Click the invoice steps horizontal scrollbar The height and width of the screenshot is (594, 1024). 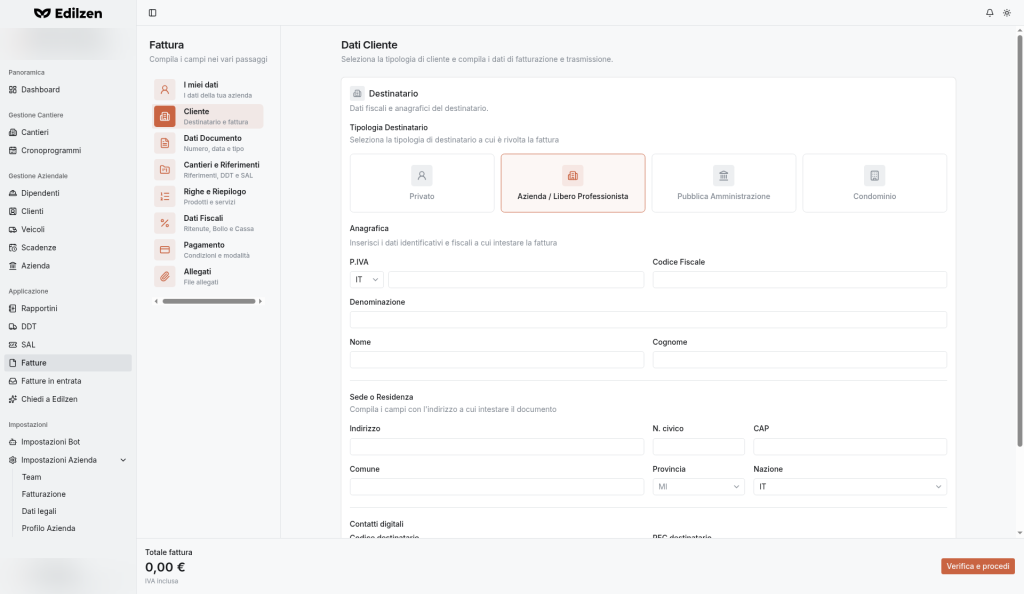(209, 302)
